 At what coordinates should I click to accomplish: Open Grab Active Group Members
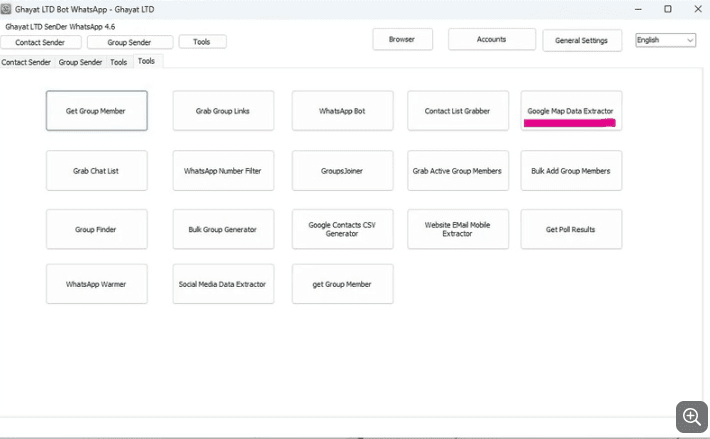458,171
